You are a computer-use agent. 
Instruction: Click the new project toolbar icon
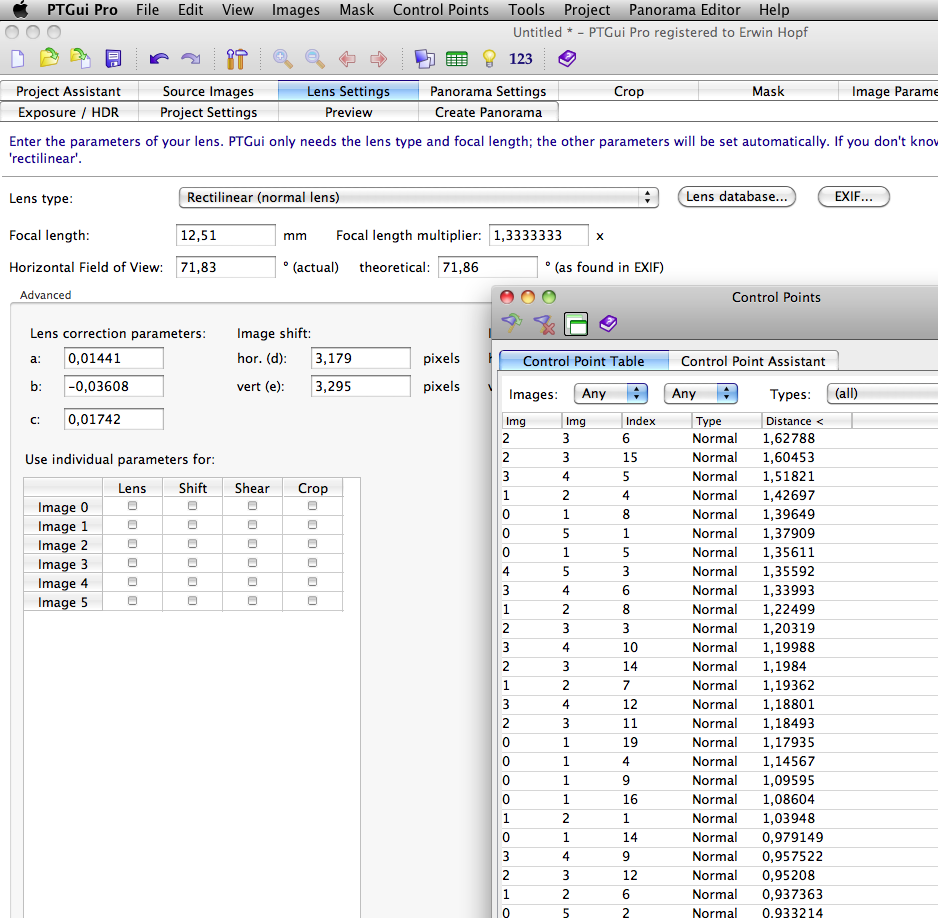point(17,59)
